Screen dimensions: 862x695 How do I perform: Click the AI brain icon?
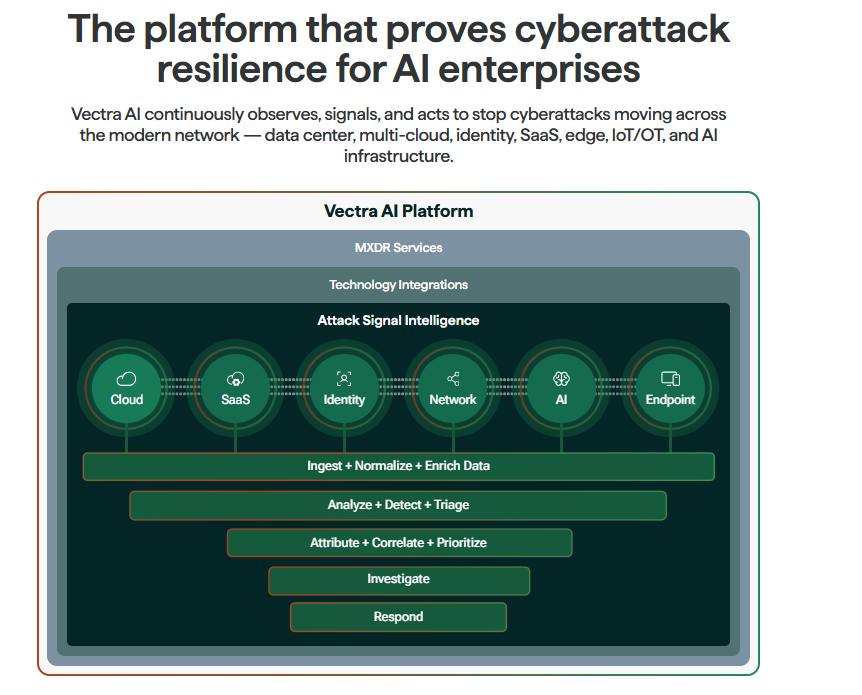(x=561, y=378)
